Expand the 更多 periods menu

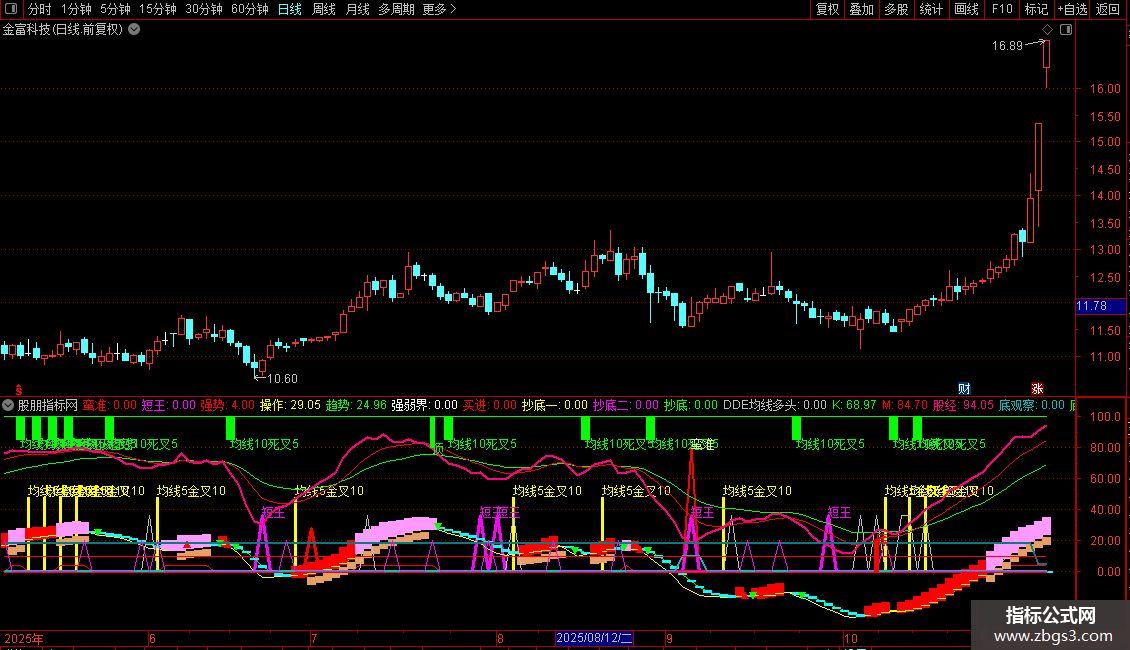click(x=440, y=9)
